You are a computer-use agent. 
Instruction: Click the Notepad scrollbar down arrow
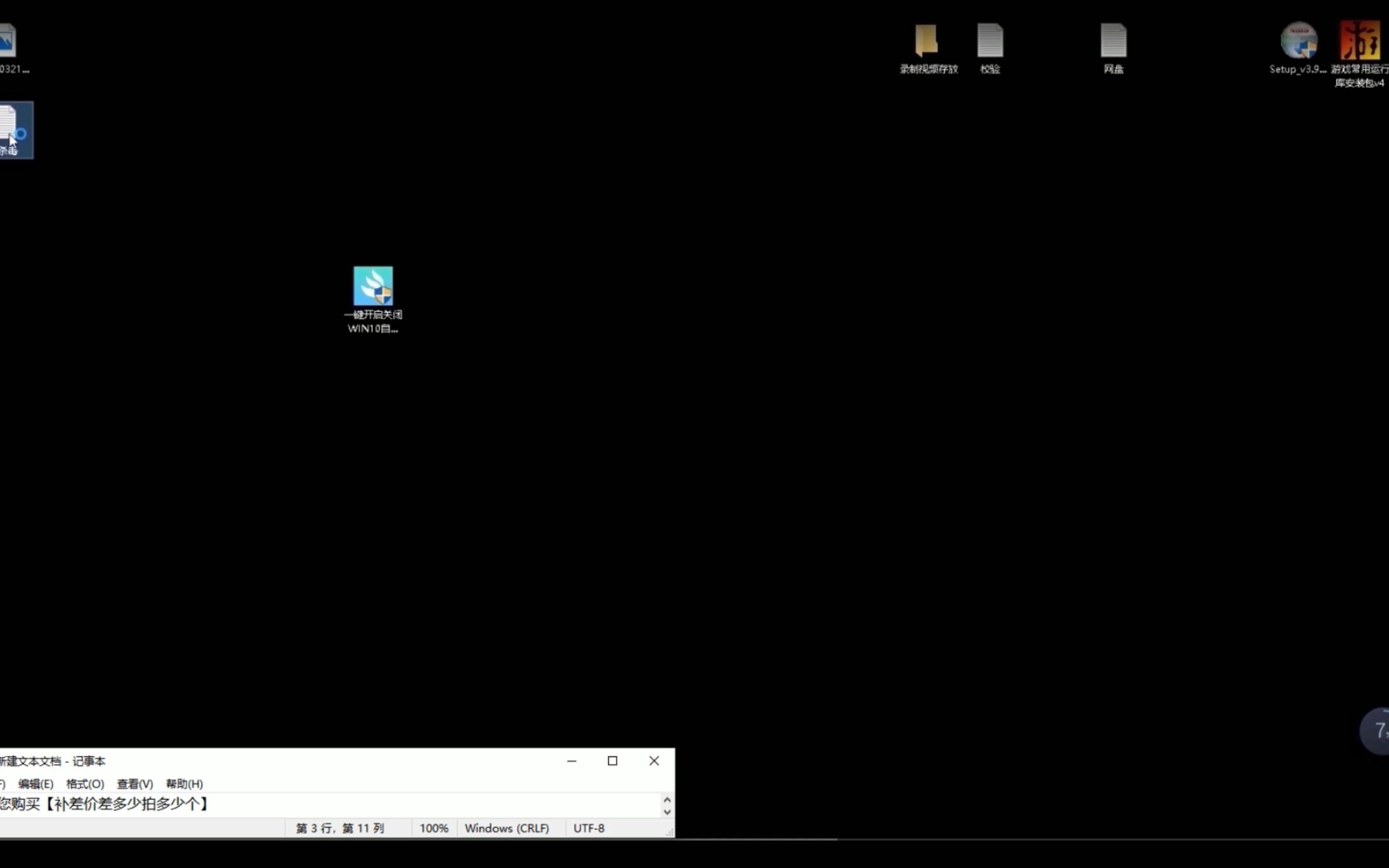tap(667, 812)
